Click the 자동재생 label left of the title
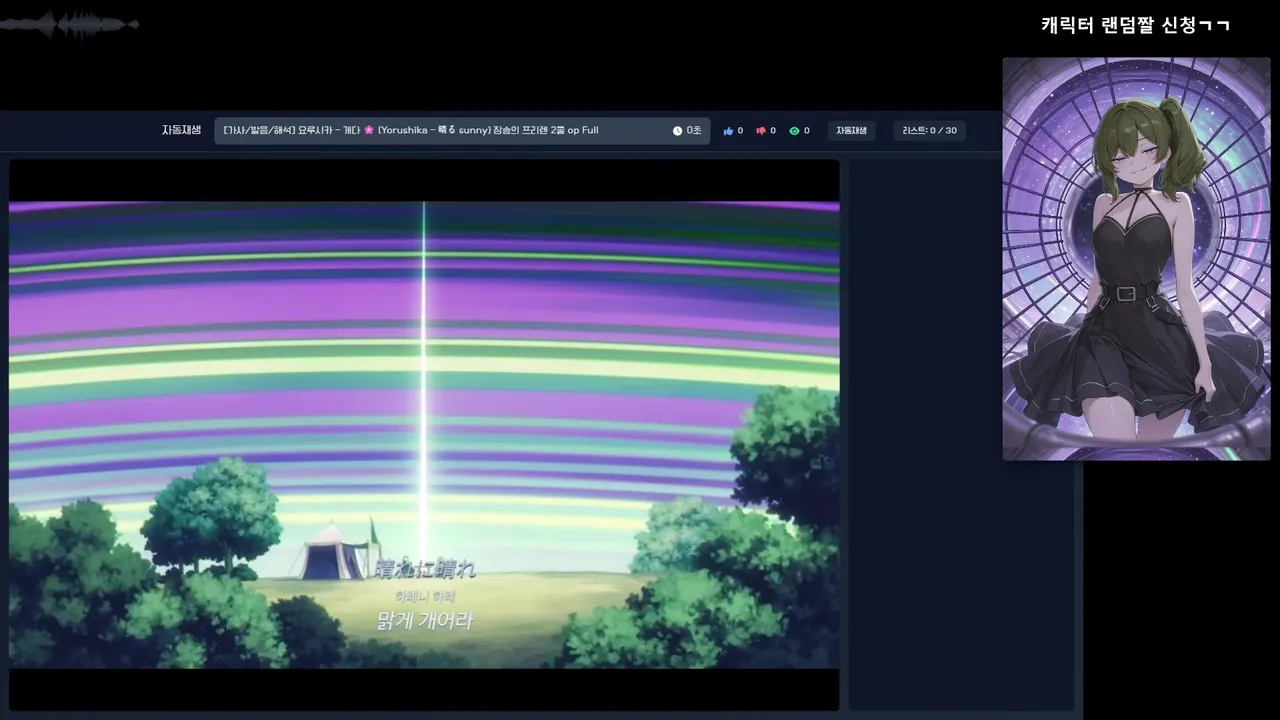The width and height of the screenshot is (1280, 720). [182, 130]
